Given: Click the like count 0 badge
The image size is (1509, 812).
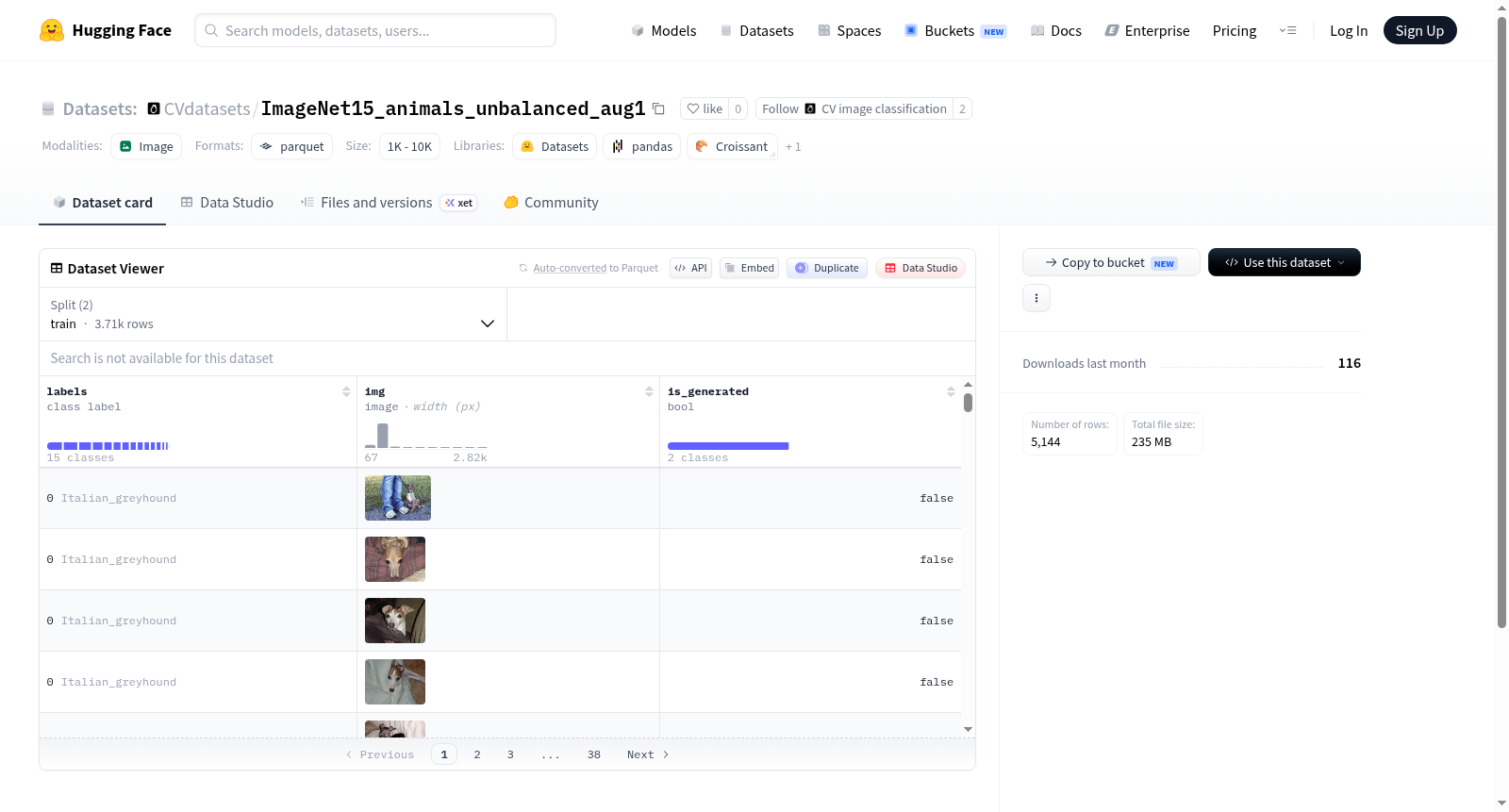Looking at the screenshot, I should (738, 108).
